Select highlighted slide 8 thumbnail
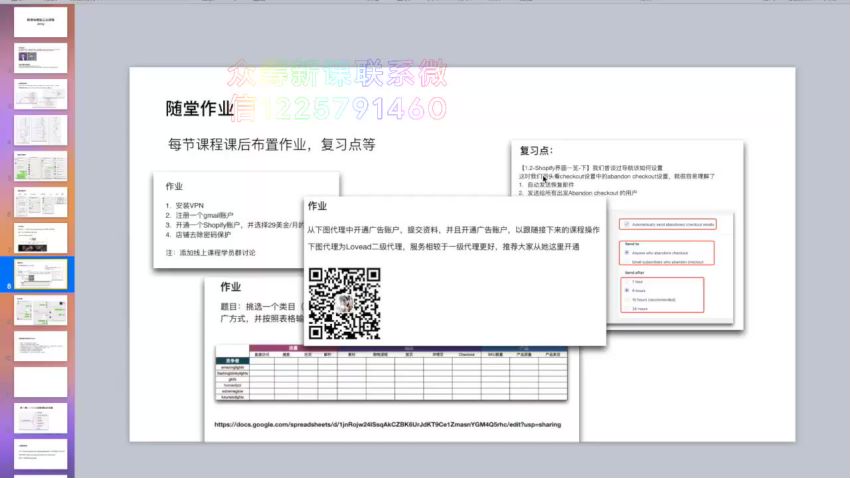 (x=40, y=274)
